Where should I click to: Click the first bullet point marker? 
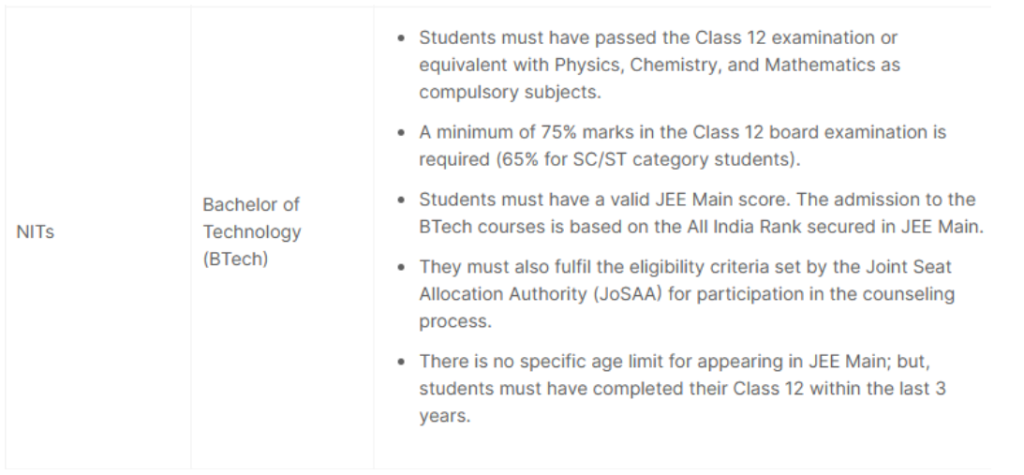pyautogui.click(x=402, y=39)
